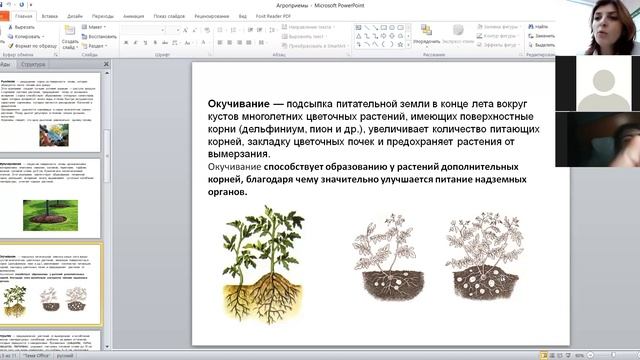640x360 pixels.
Task: Open the Select (Выделить) dropdown
Action: tap(542, 45)
